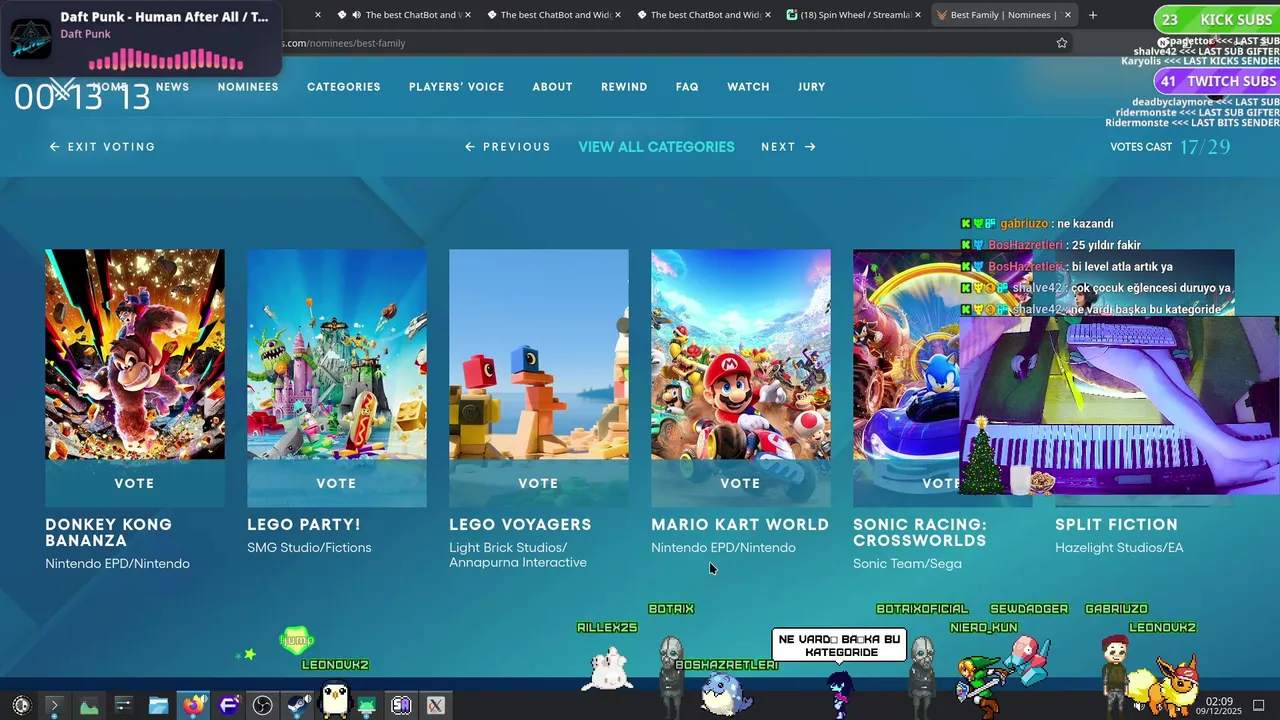Click the Sonic Team/Sega developer text
The image size is (1280, 720).
907,563
